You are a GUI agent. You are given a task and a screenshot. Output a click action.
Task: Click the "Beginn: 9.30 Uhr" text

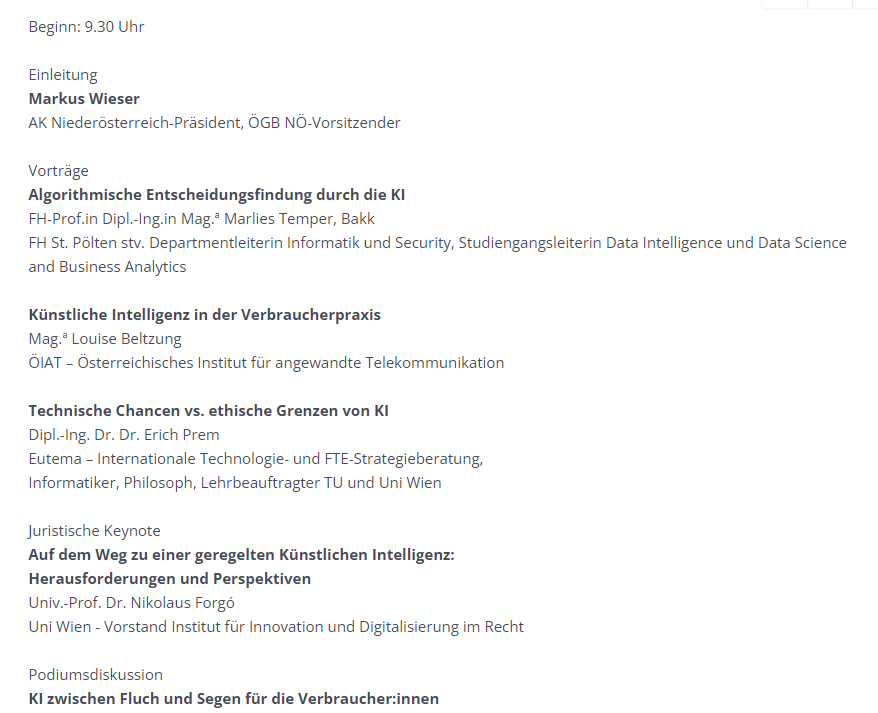coord(86,27)
